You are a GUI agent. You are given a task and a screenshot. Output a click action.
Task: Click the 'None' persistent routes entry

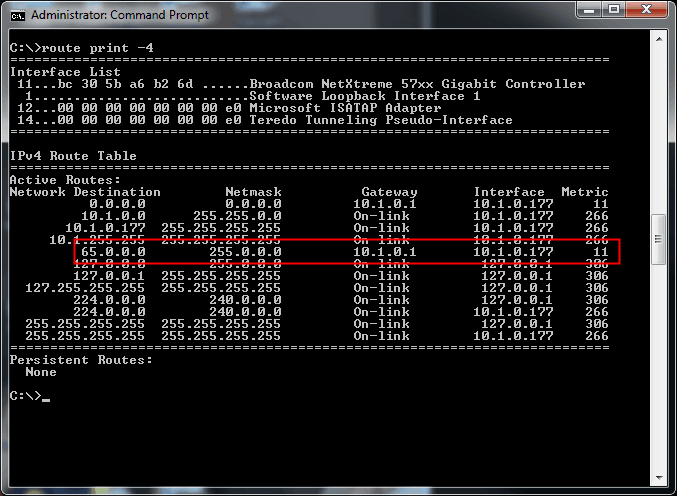click(41, 372)
